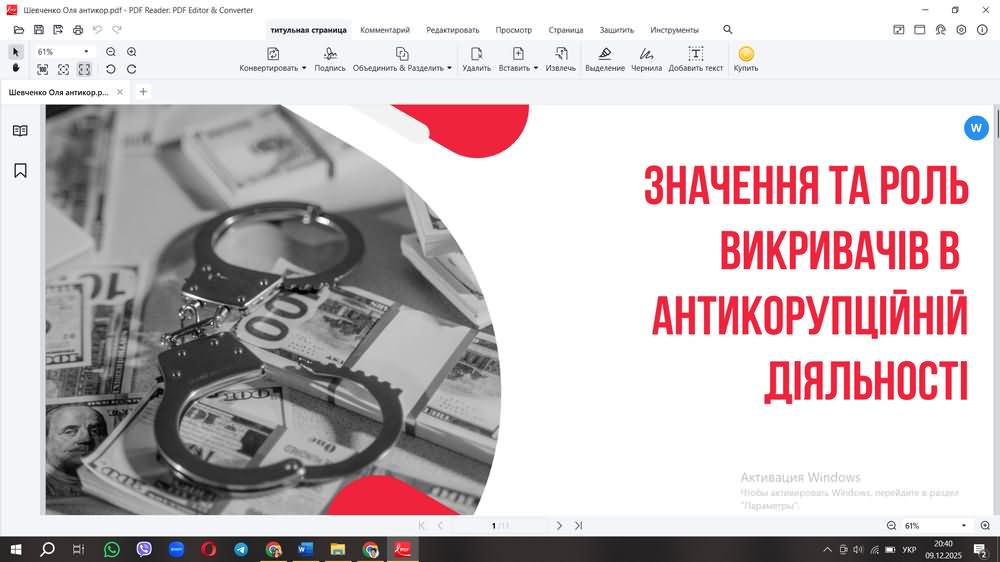This screenshot has width=1000, height=562.
Task: Open Word from the taskbar
Action: 305,549
